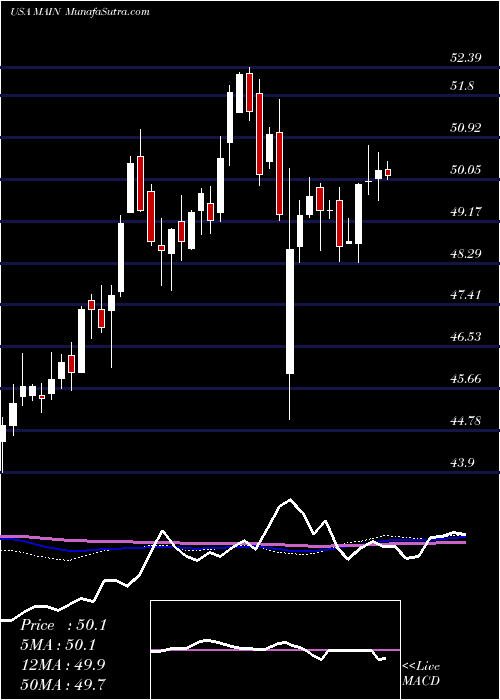This screenshot has height=700, width=500.
Task: Click the 'Price : 50.1' readout
Action: click(x=63, y=625)
